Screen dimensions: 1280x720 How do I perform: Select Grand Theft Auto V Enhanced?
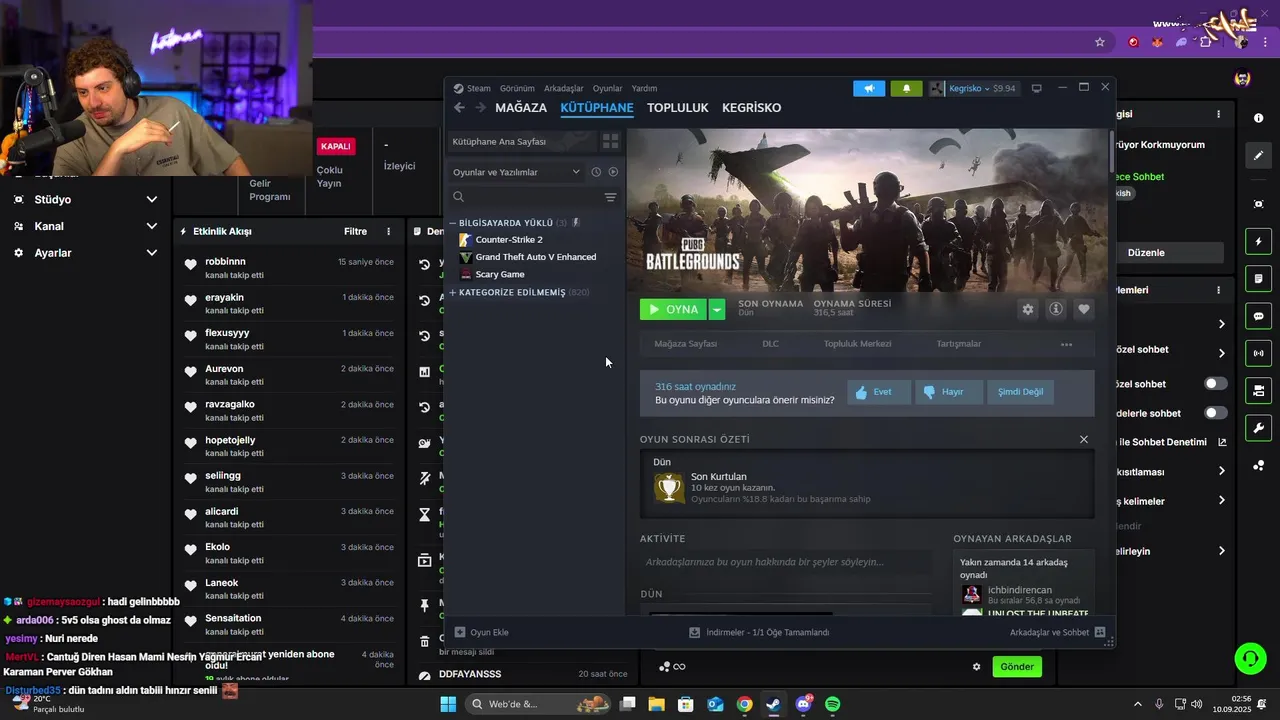point(535,257)
